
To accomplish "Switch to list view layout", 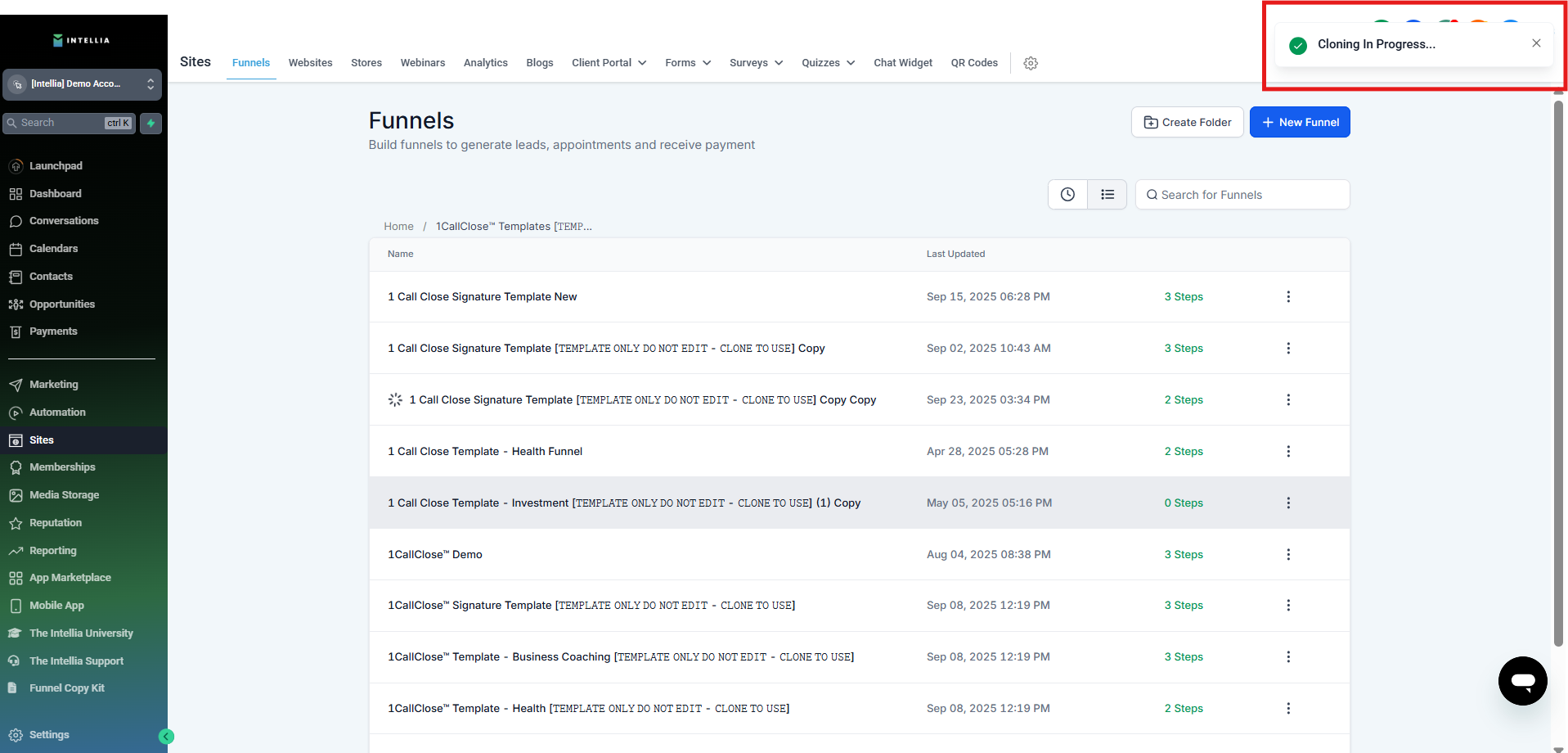I will [x=1107, y=195].
